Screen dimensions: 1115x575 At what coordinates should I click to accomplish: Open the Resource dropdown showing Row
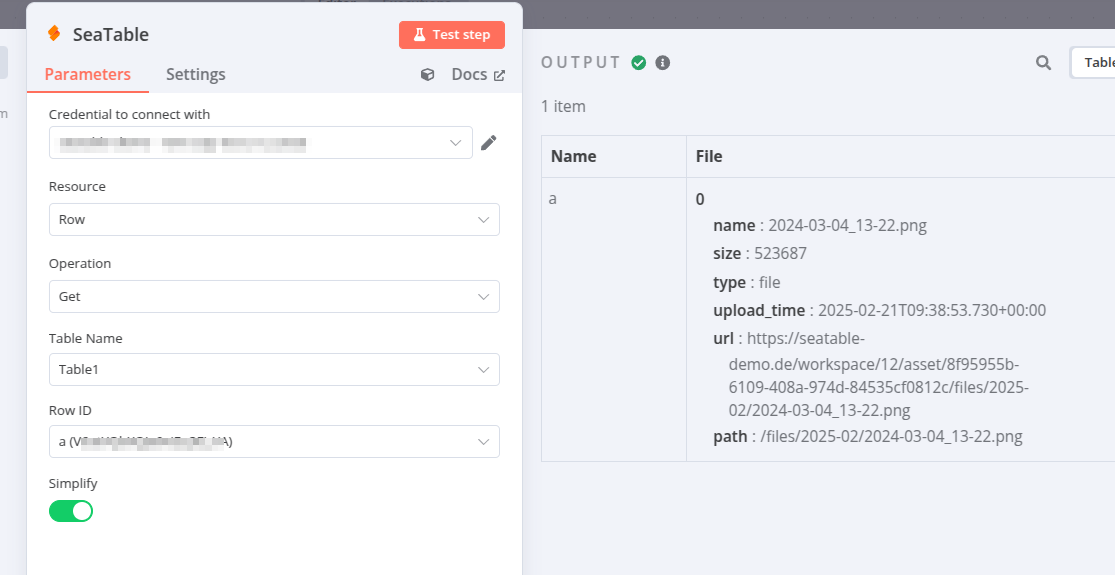[x=274, y=220]
